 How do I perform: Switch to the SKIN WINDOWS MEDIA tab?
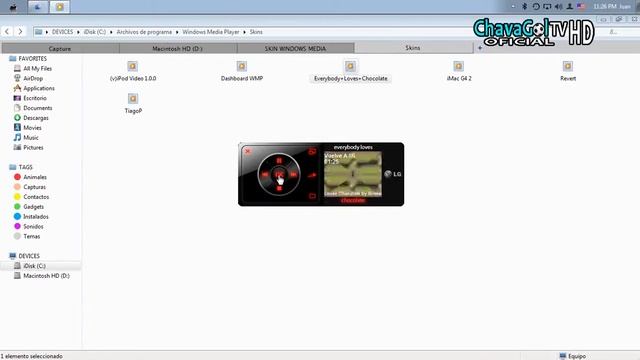295,49
